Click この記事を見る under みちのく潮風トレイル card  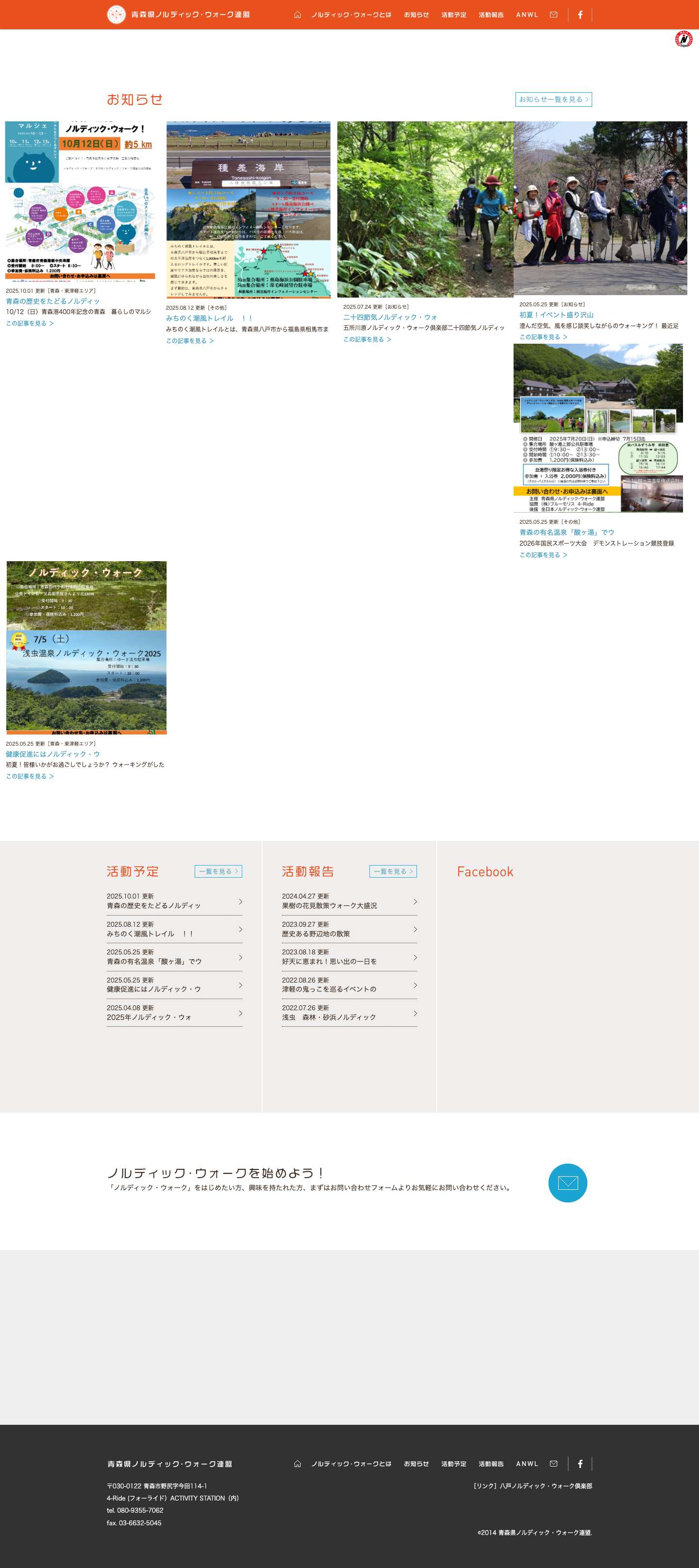point(190,341)
